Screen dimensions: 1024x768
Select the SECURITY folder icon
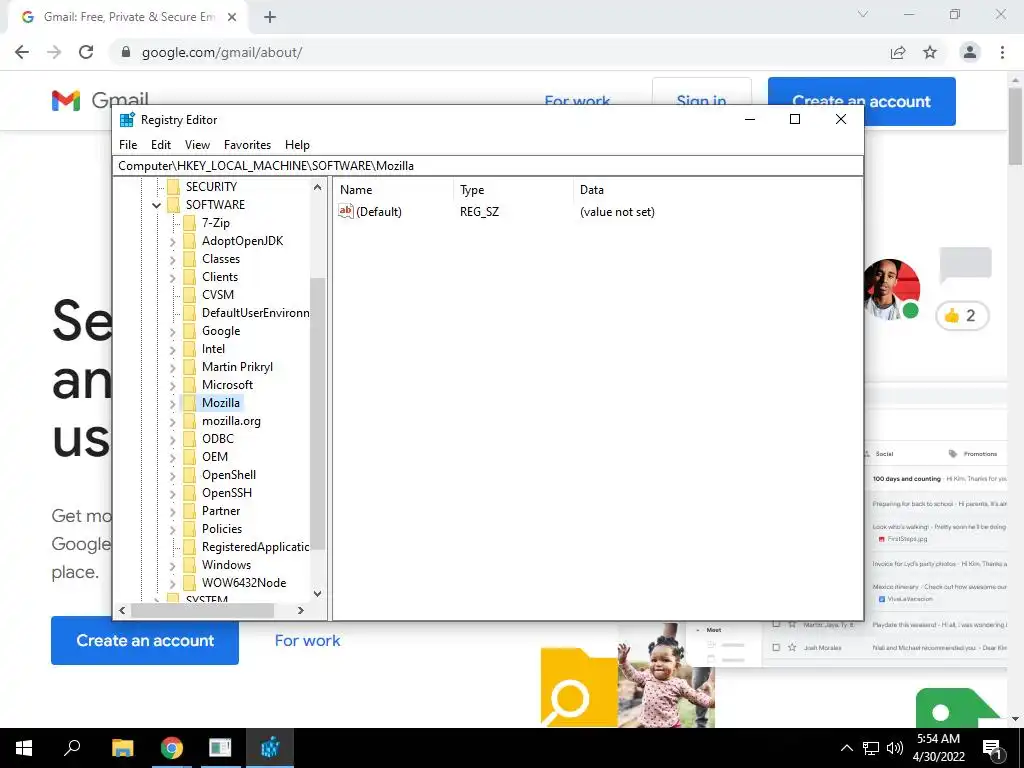(x=173, y=187)
